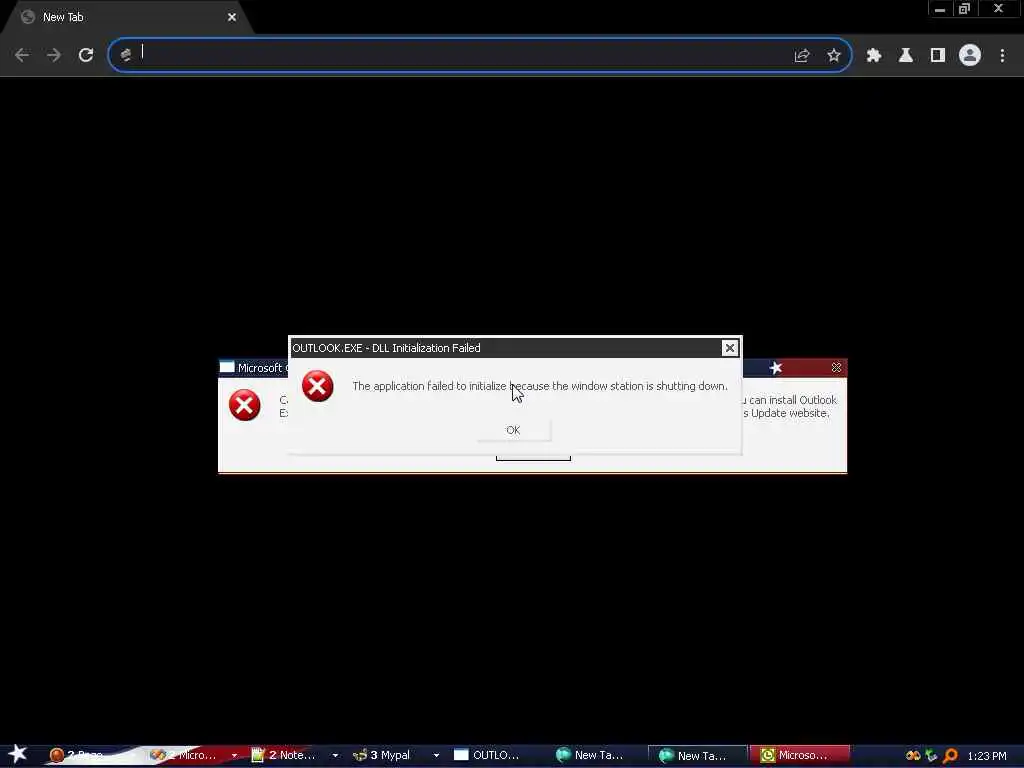The image size is (1024, 768).
Task: Click the site info icon in address bar
Action: (x=125, y=55)
